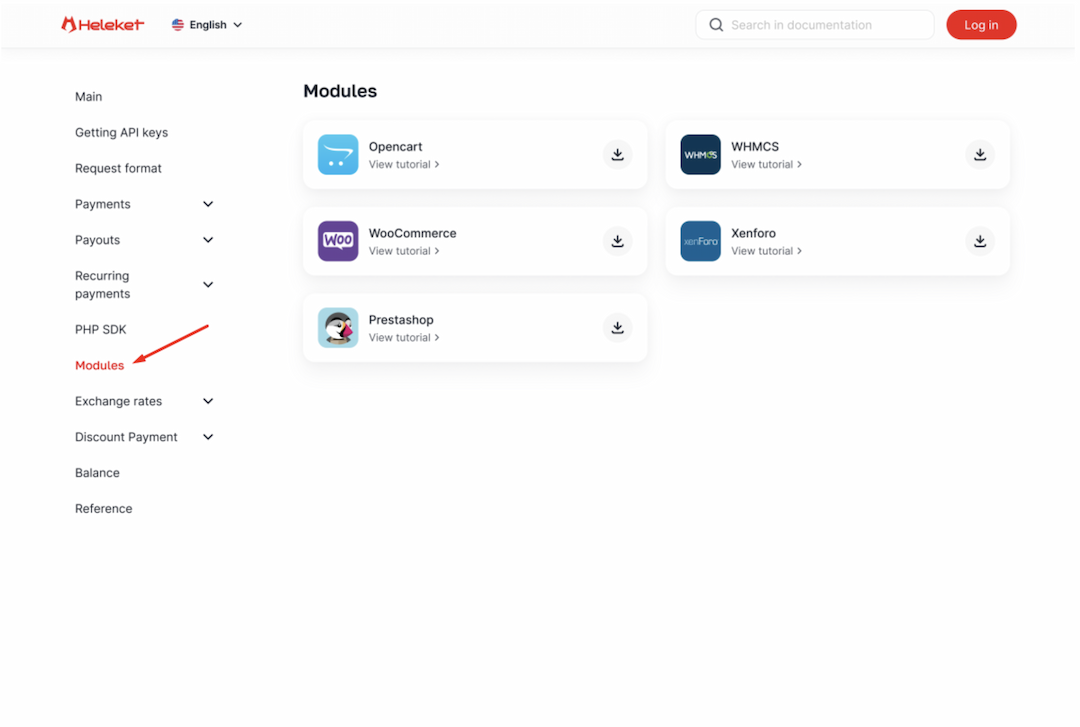Open the Reference page

[x=103, y=509]
